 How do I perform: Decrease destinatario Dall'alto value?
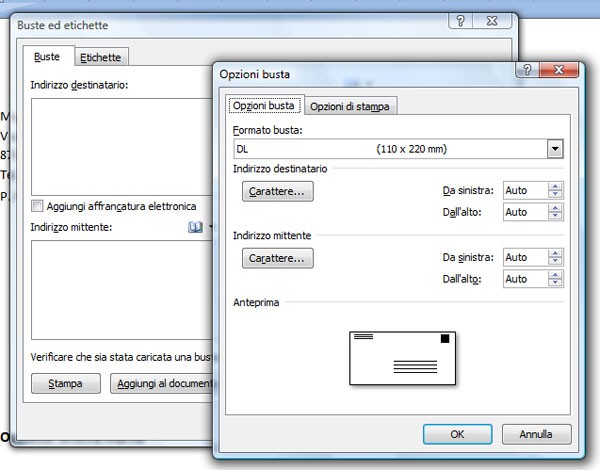(555, 216)
